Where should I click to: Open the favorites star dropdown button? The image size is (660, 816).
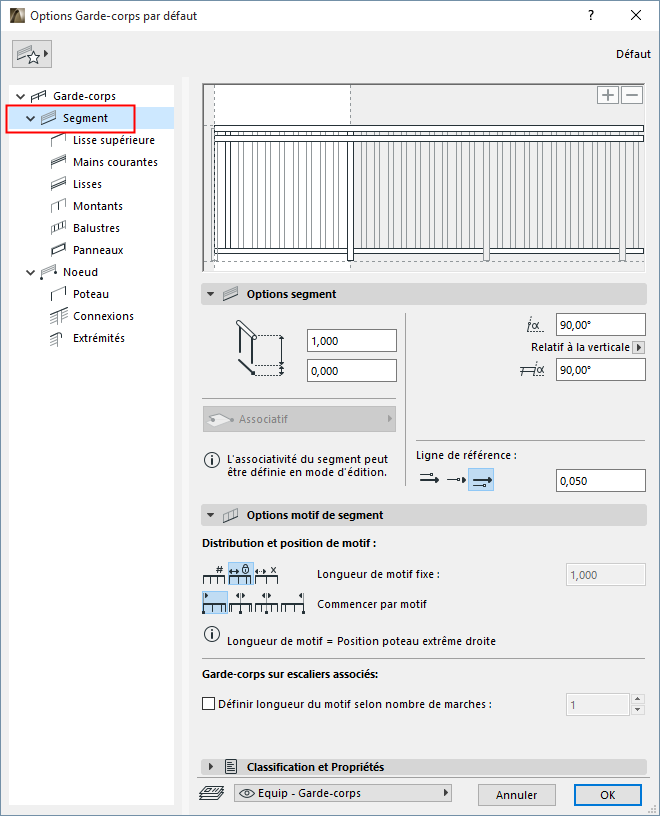pyautogui.click(x=32, y=54)
